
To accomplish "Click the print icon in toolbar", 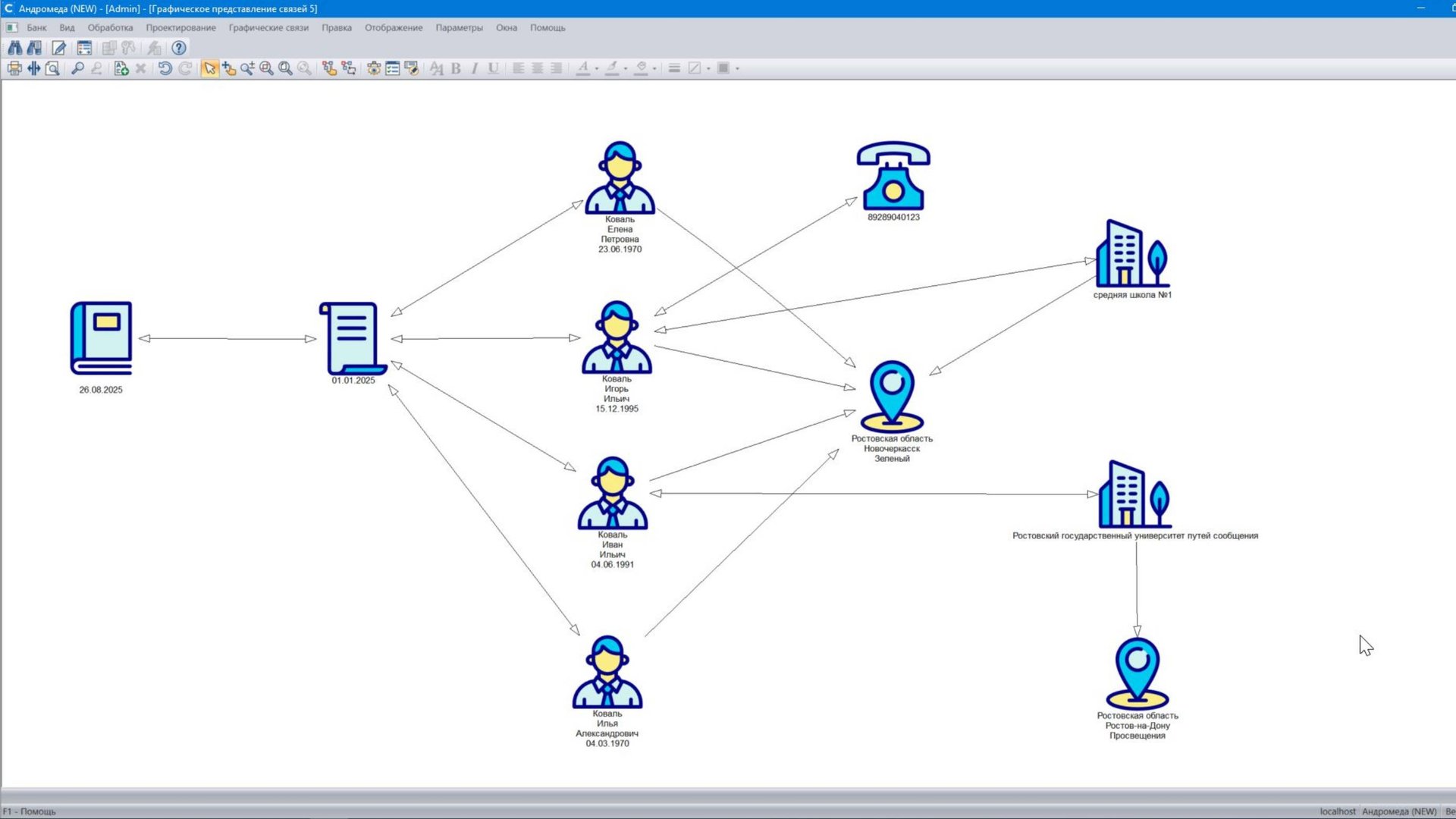I will [14, 68].
